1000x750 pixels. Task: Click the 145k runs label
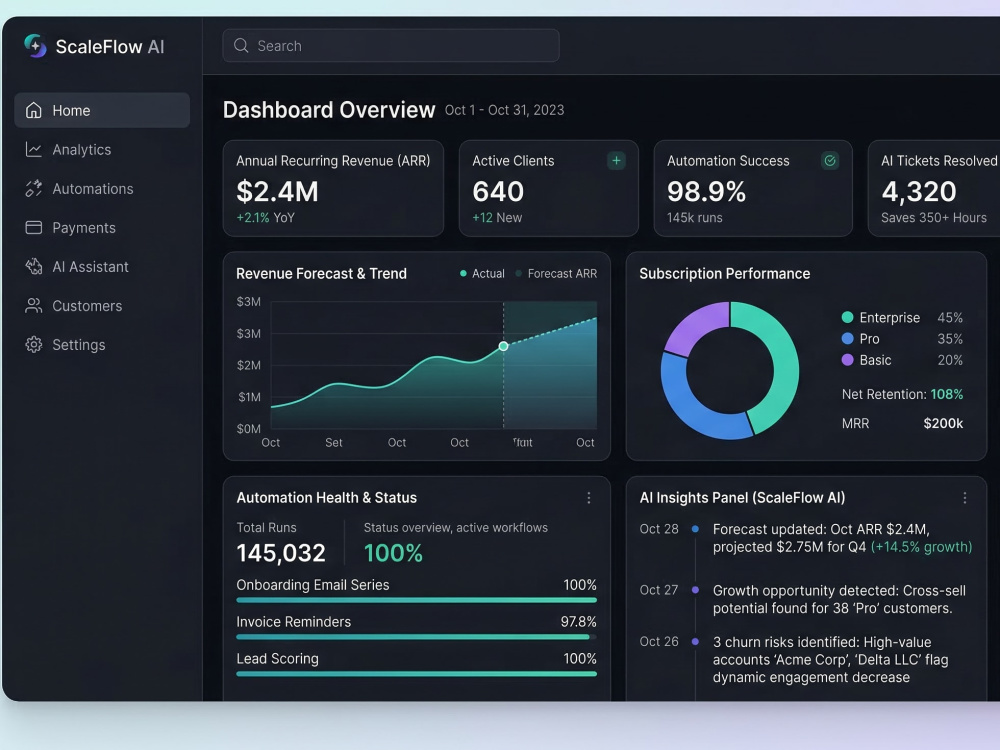695,217
